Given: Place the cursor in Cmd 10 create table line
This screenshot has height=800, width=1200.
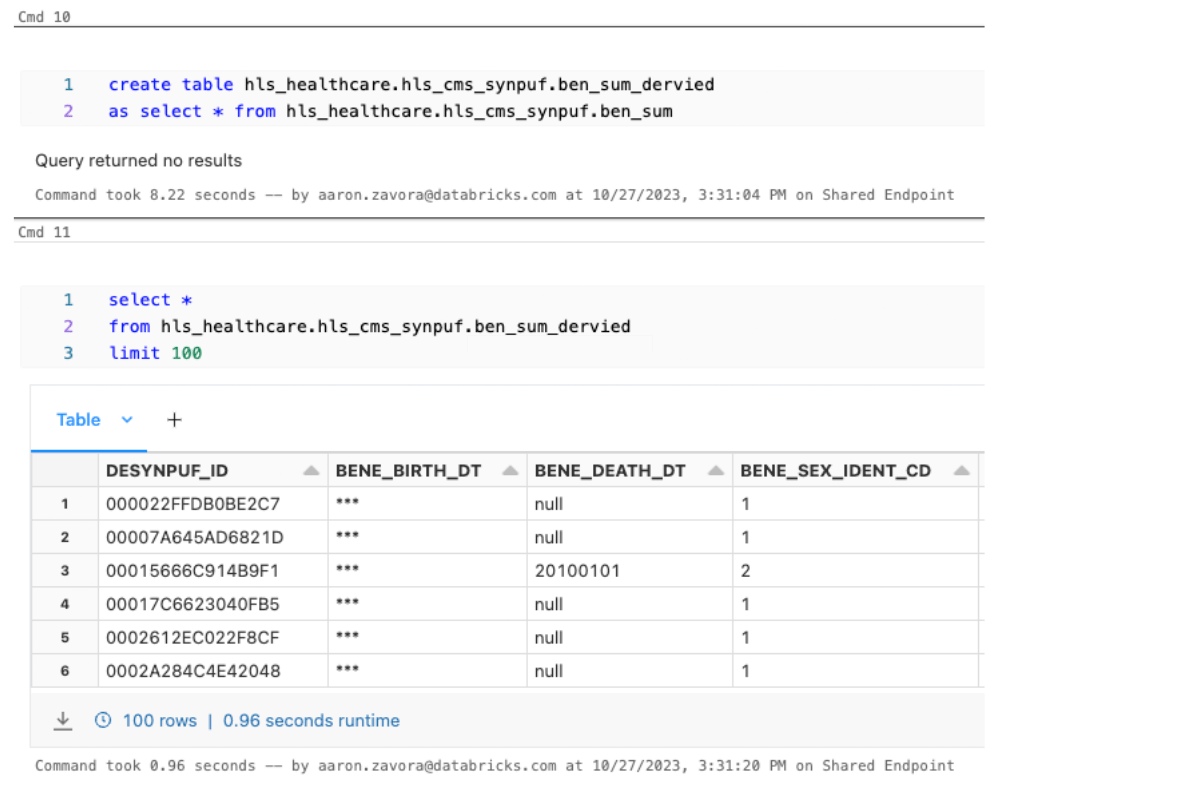Looking at the screenshot, I should [x=411, y=85].
